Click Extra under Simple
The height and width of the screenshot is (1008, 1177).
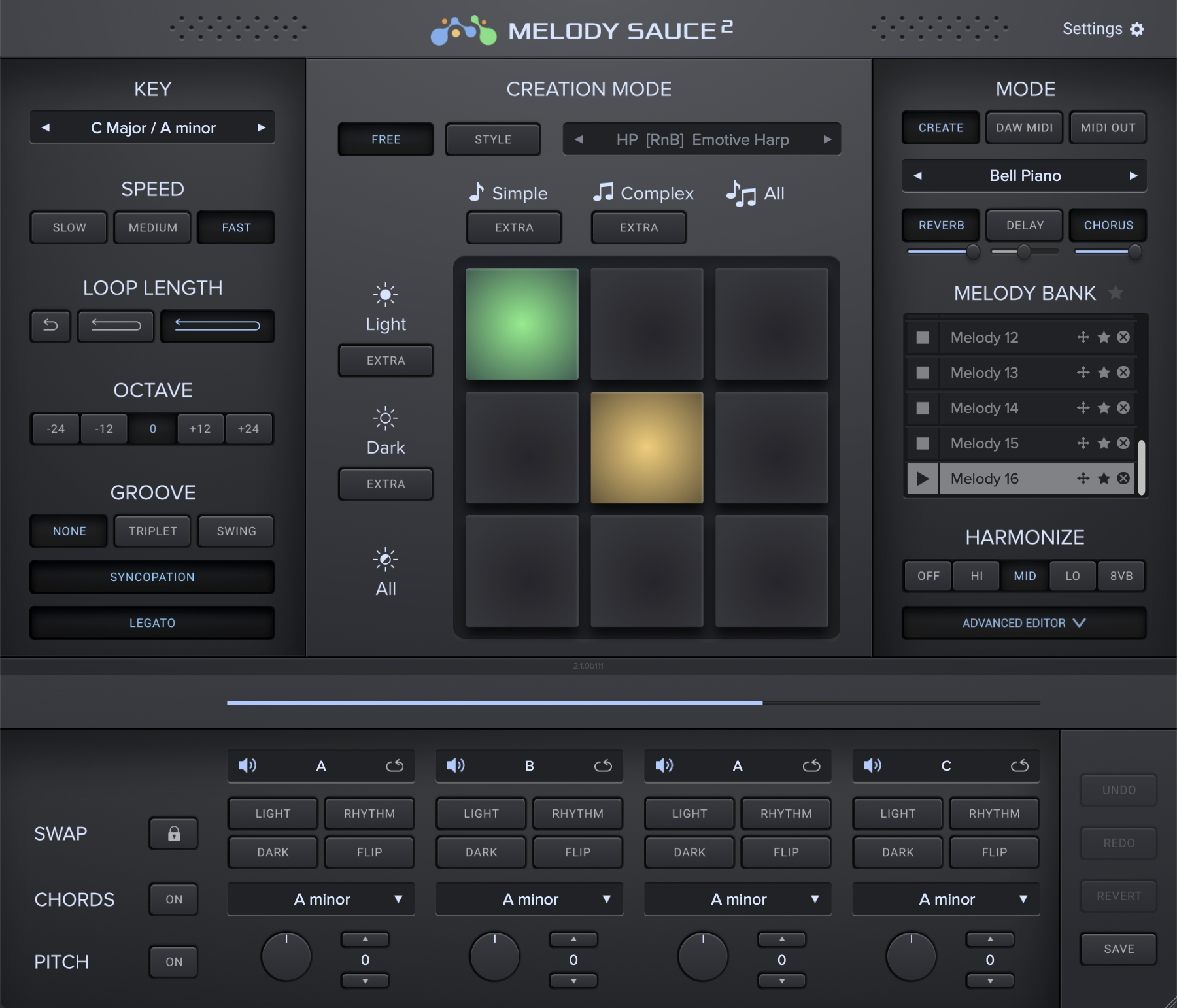coord(514,227)
